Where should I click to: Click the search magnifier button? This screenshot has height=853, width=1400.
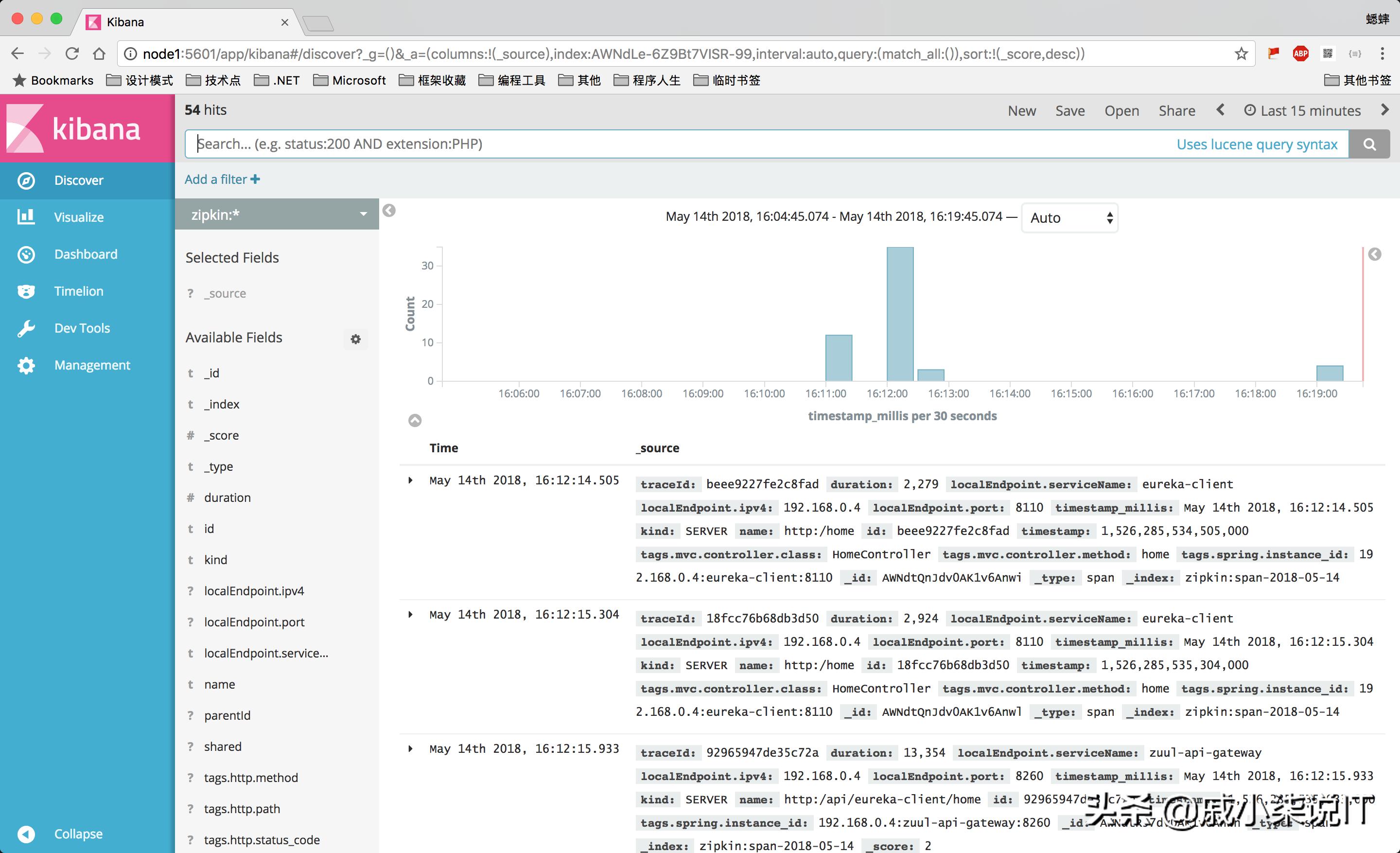coord(1369,144)
